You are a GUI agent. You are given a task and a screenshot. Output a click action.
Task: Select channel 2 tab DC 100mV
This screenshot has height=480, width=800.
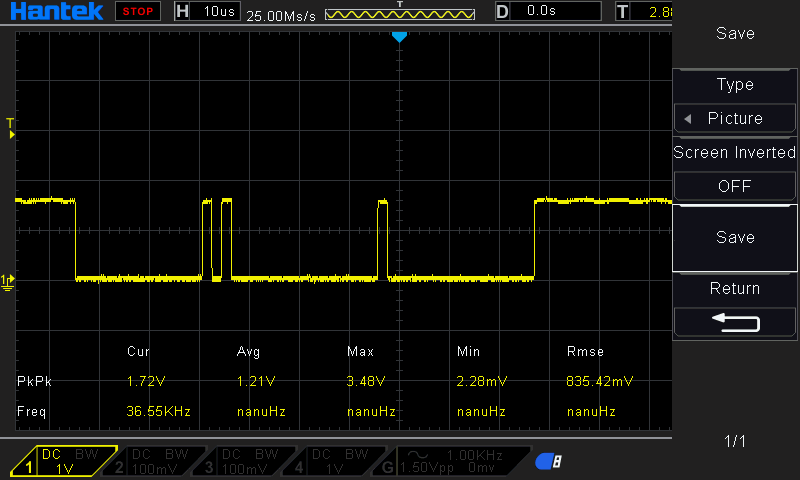[155, 461]
